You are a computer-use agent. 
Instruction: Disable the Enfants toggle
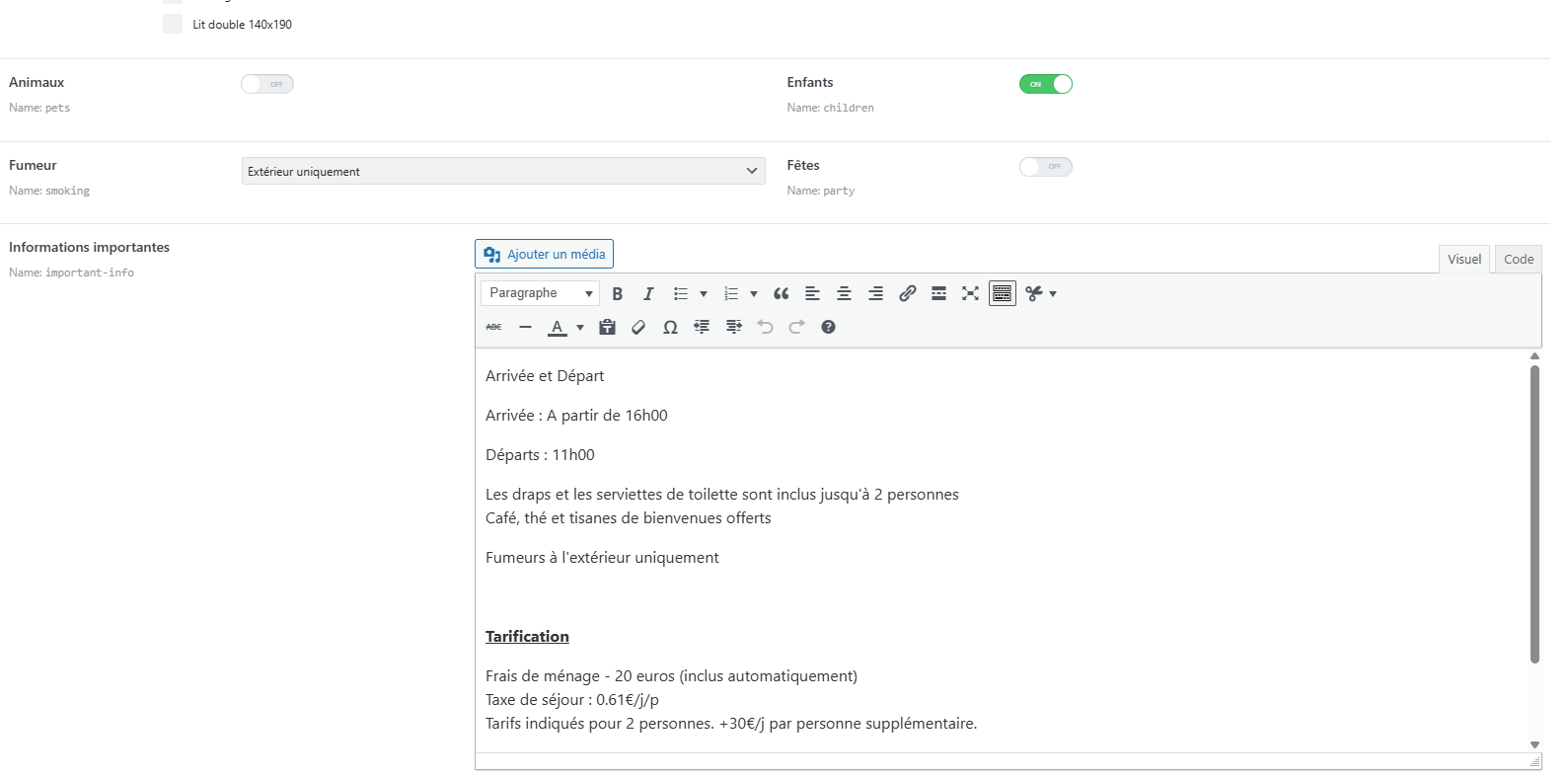click(x=1045, y=84)
